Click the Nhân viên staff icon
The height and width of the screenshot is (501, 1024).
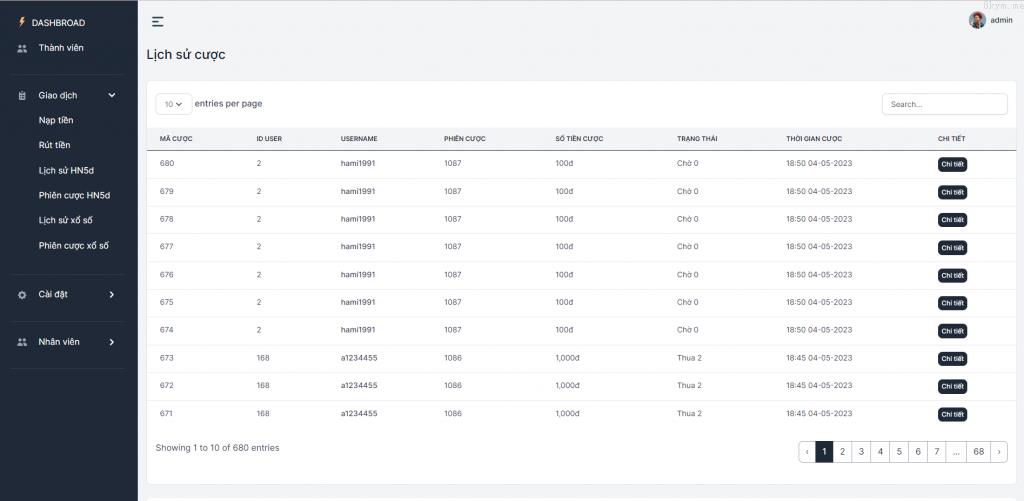point(22,342)
